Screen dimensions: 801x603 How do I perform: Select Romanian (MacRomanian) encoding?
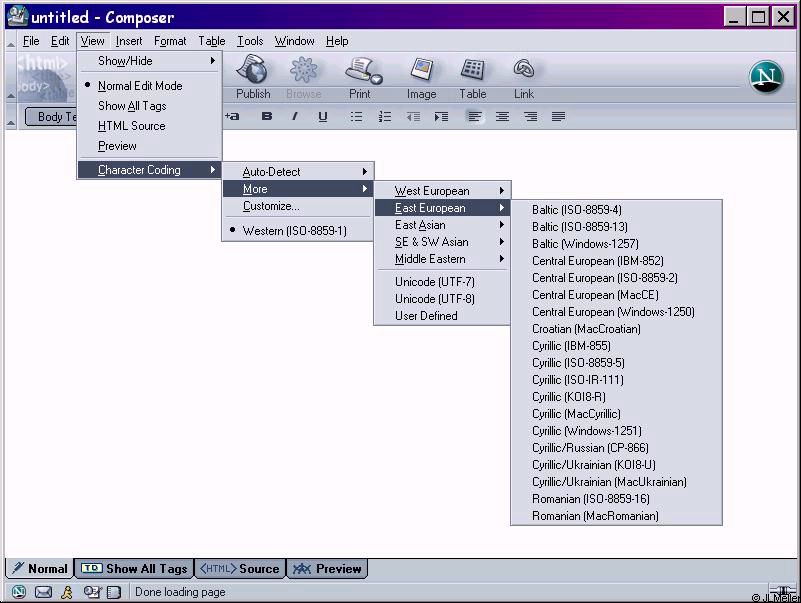617,516
